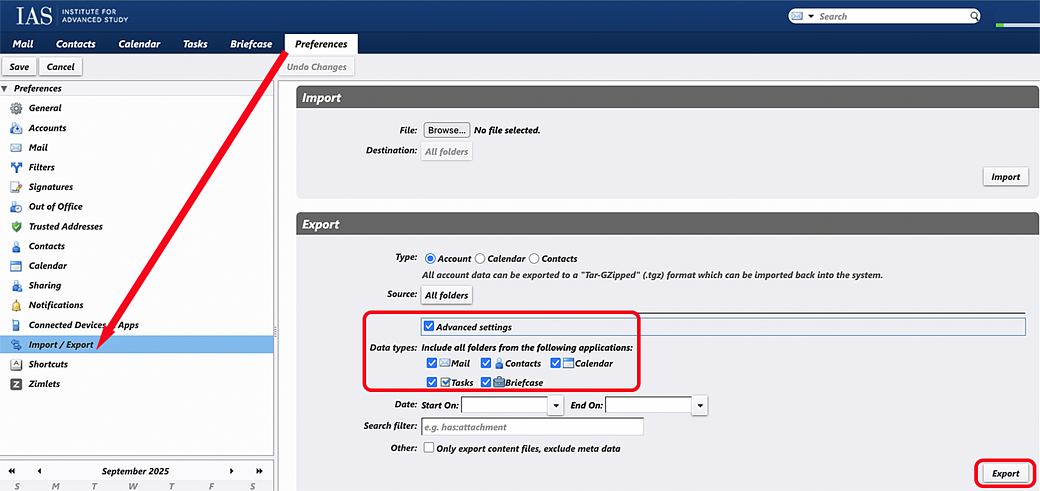This screenshot has height=491, width=1040.
Task: Click the Export button
Action: pos(1006,474)
